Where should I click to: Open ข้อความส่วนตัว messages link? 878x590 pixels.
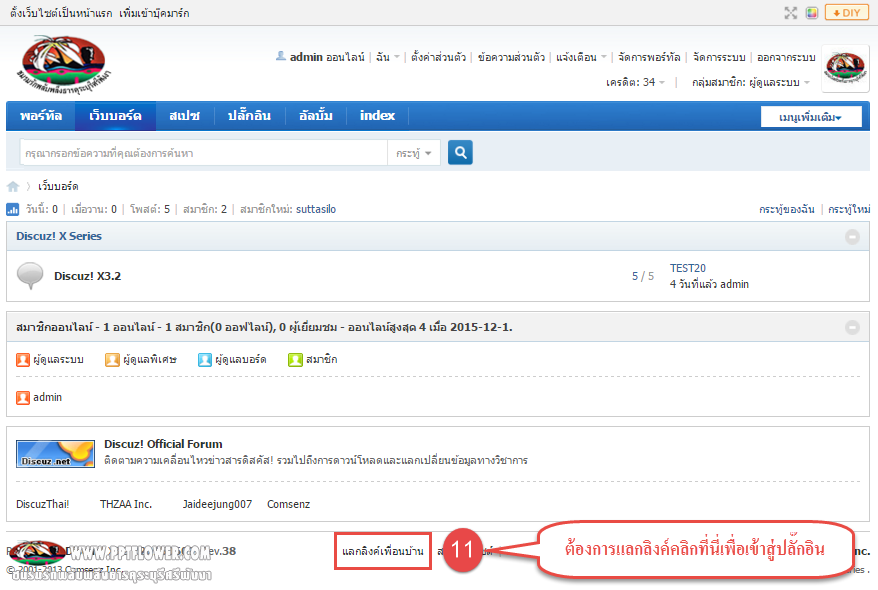click(x=511, y=57)
